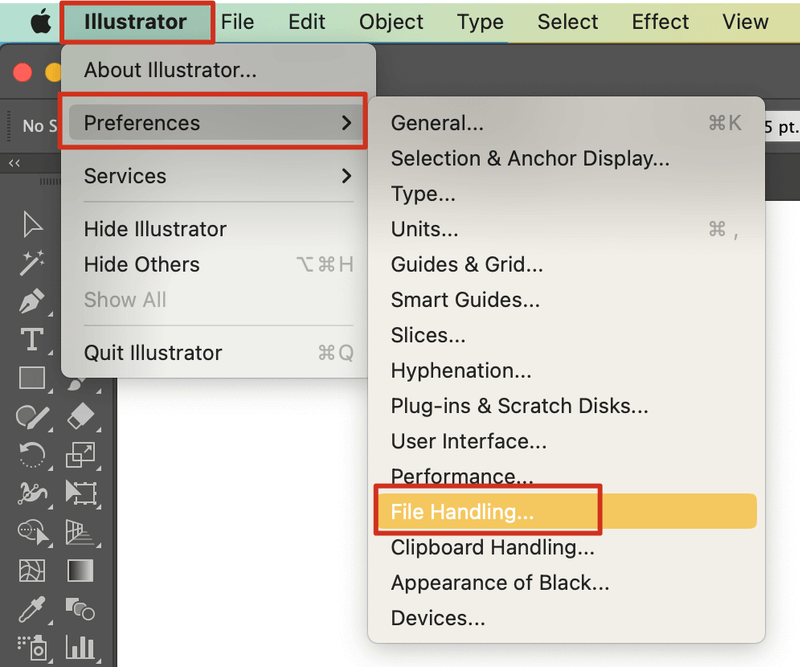Screen dimensions: 800x667
Task: Choose the Pen tool
Action: click(30, 300)
